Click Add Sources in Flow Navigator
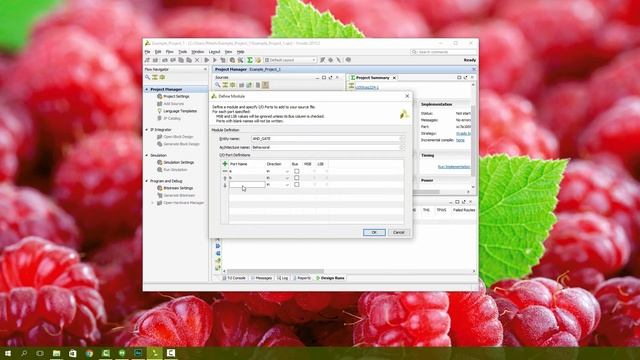 click(x=173, y=104)
